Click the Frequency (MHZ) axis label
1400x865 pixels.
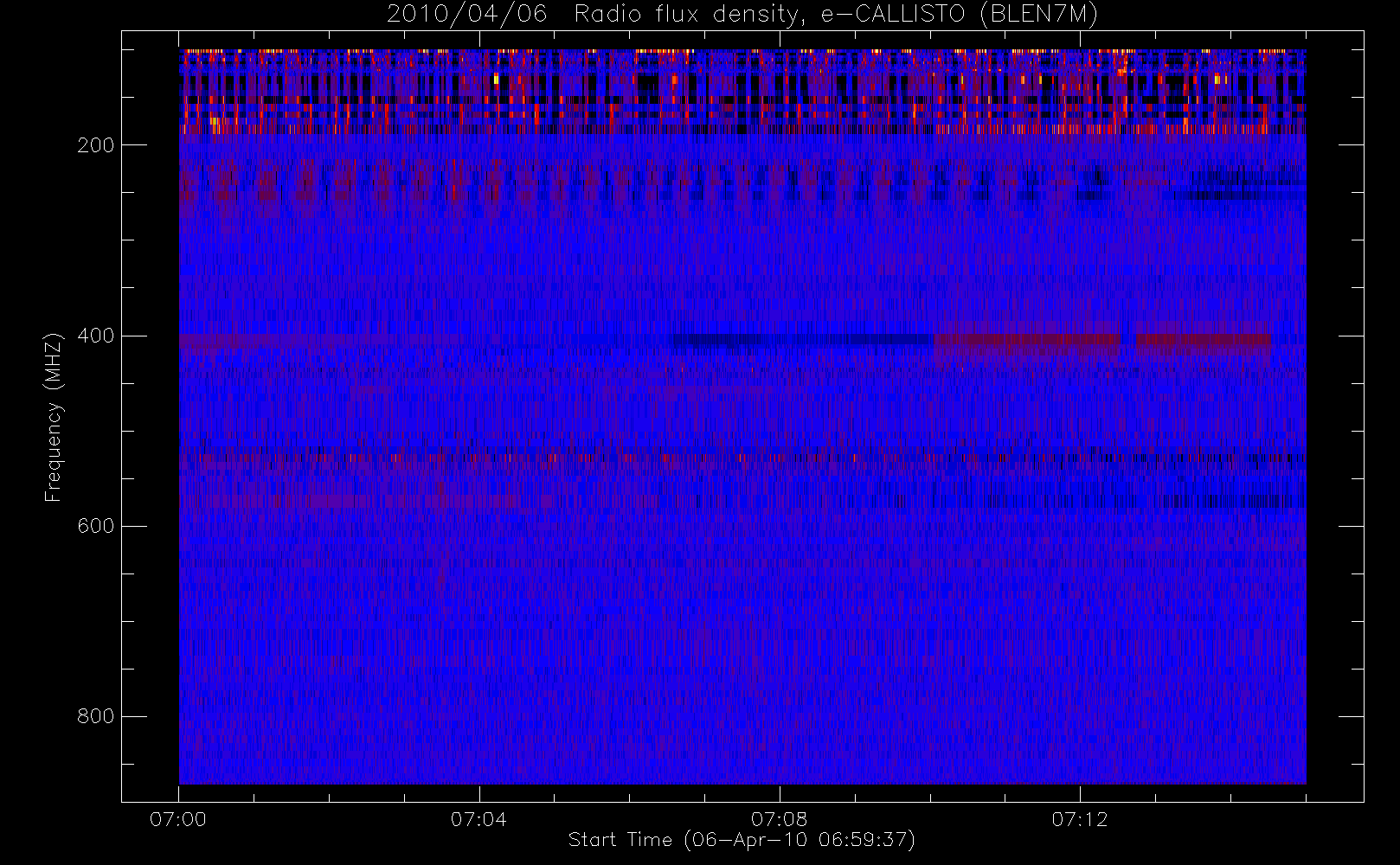[54, 417]
